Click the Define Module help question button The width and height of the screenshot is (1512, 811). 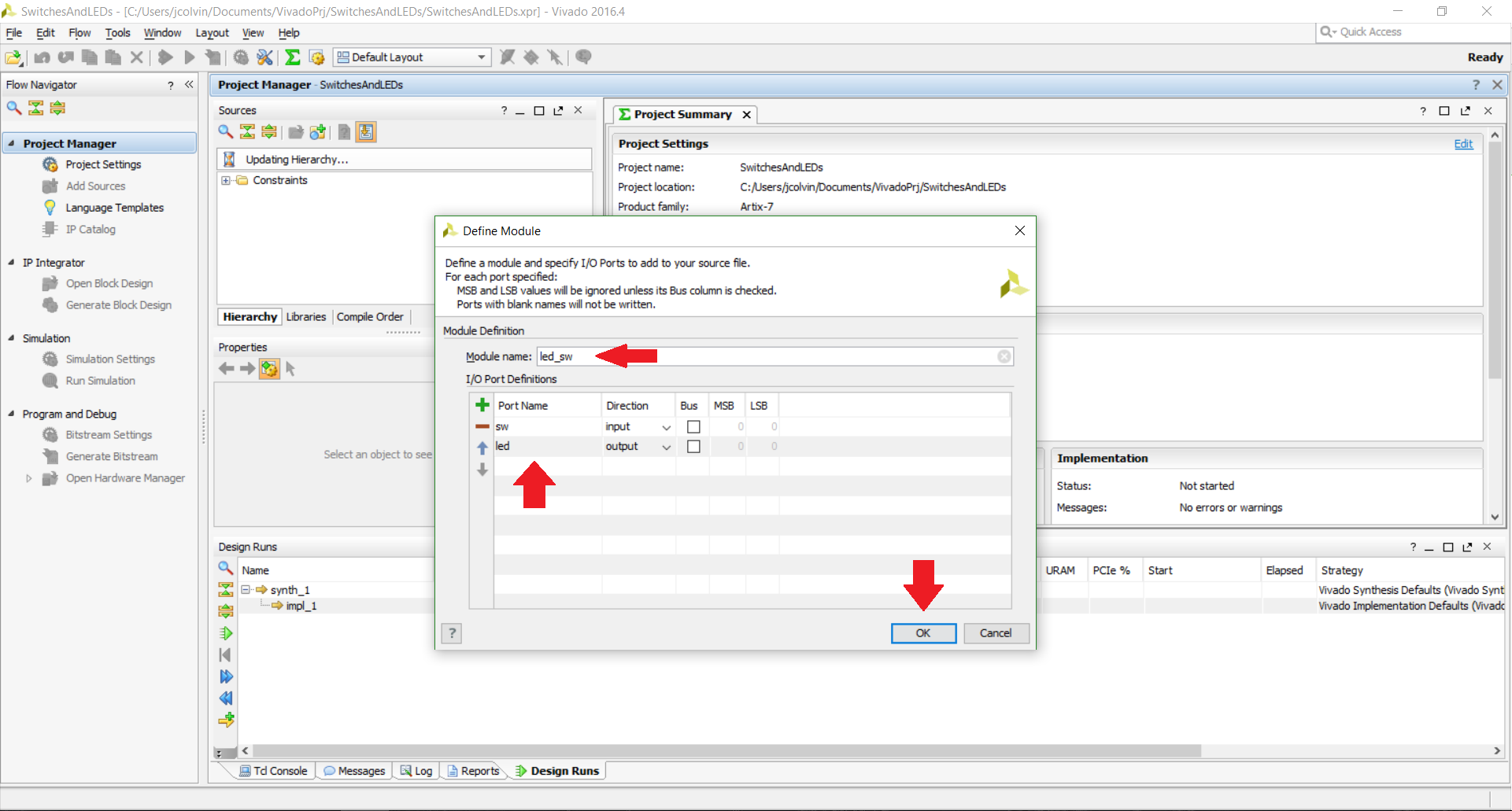(452, 633)
